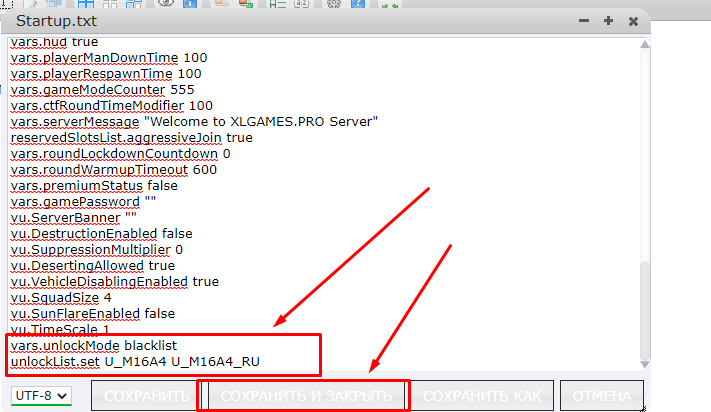This screenshot has width=711, height=412.
Task: Click the Startup.txt dialog title
Action: [x=56, y=21]
